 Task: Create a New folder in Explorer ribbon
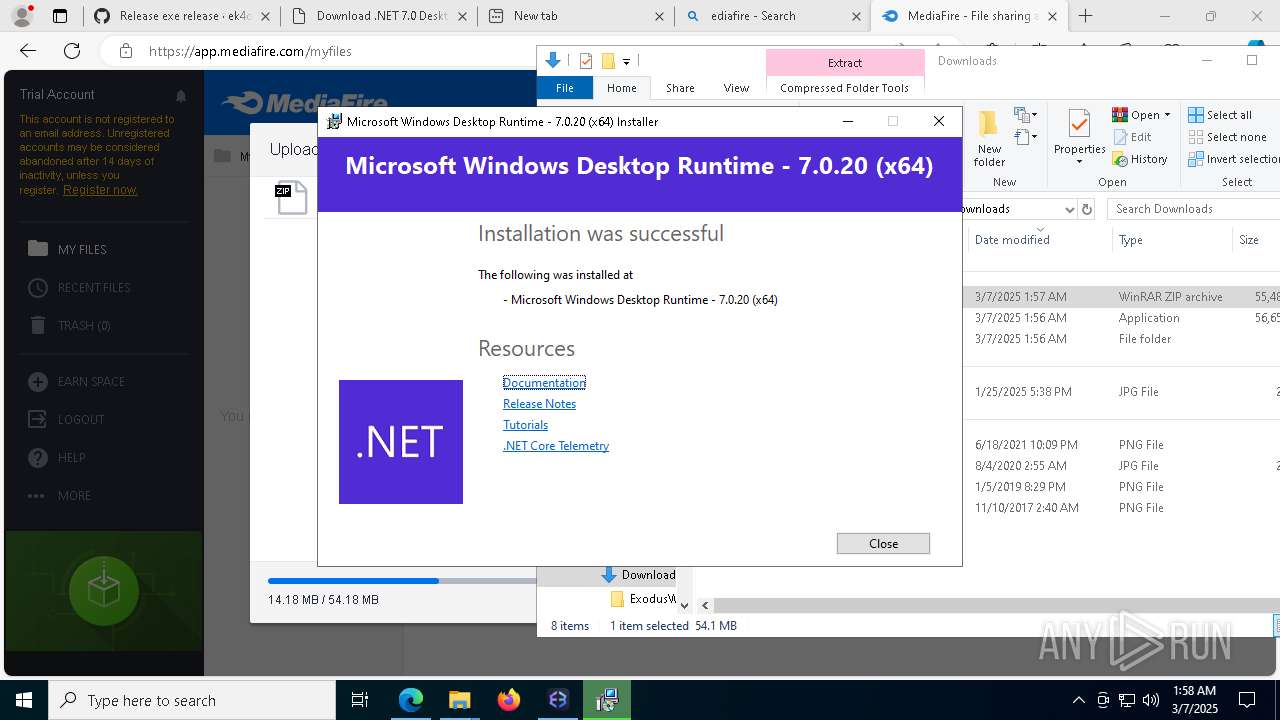click(x=988, y=138)
